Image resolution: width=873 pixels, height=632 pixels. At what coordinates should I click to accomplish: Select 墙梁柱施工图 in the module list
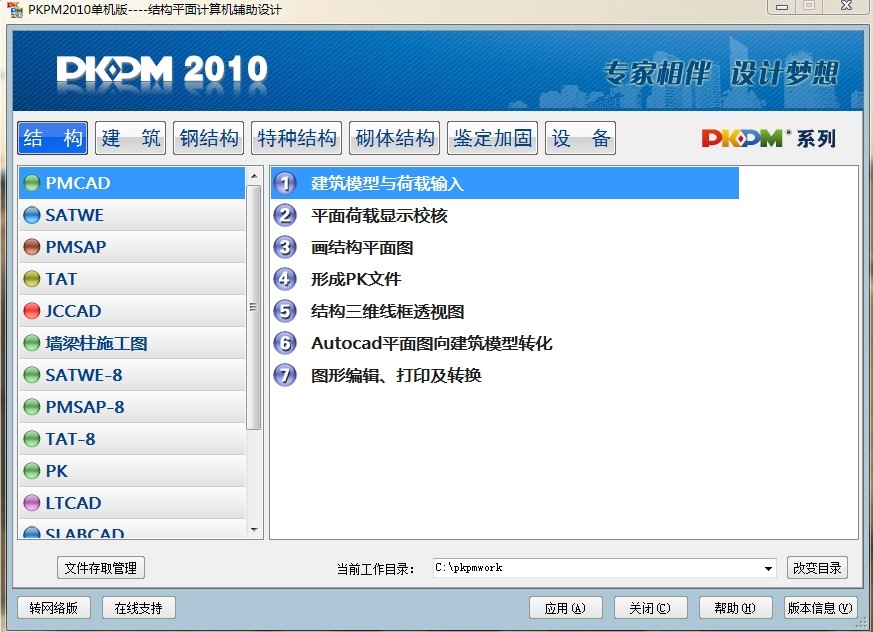click(x=132, y=343)
